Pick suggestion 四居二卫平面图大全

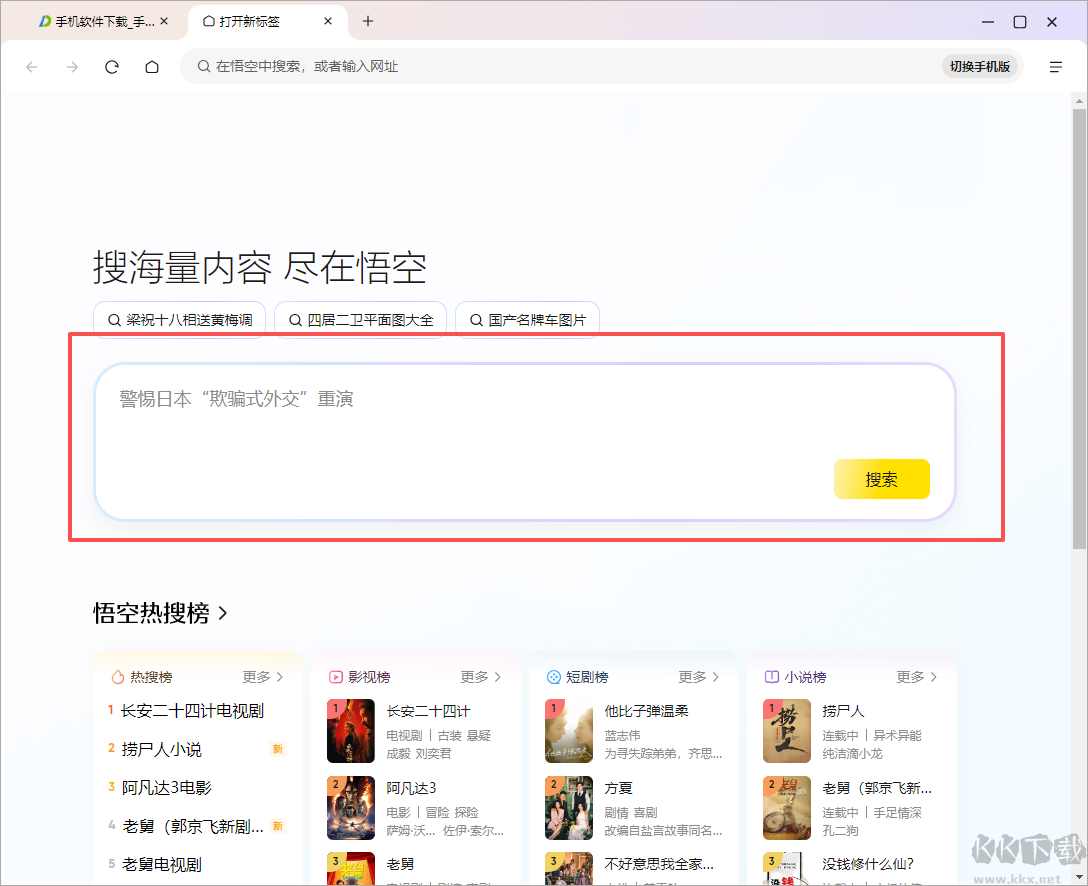361,320
